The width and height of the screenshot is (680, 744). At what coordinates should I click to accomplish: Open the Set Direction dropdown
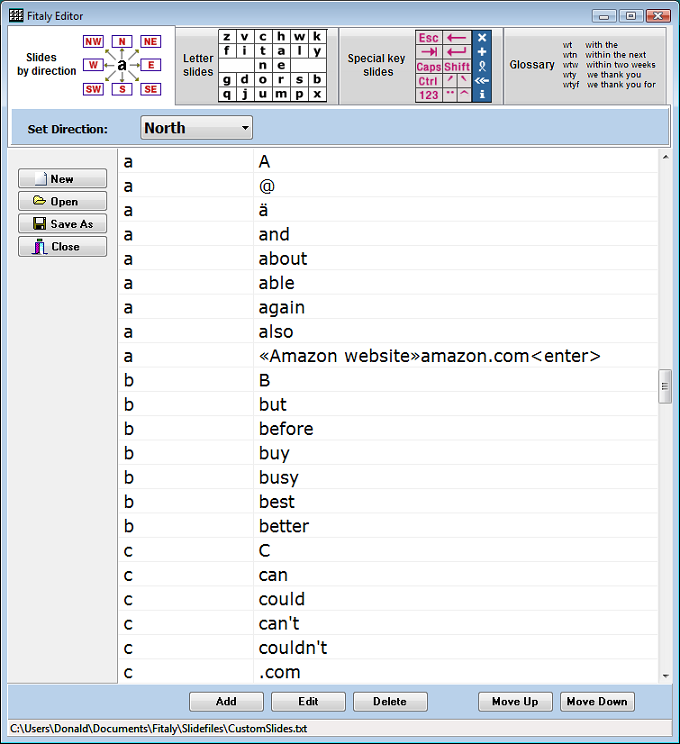(x=196, y=128)
